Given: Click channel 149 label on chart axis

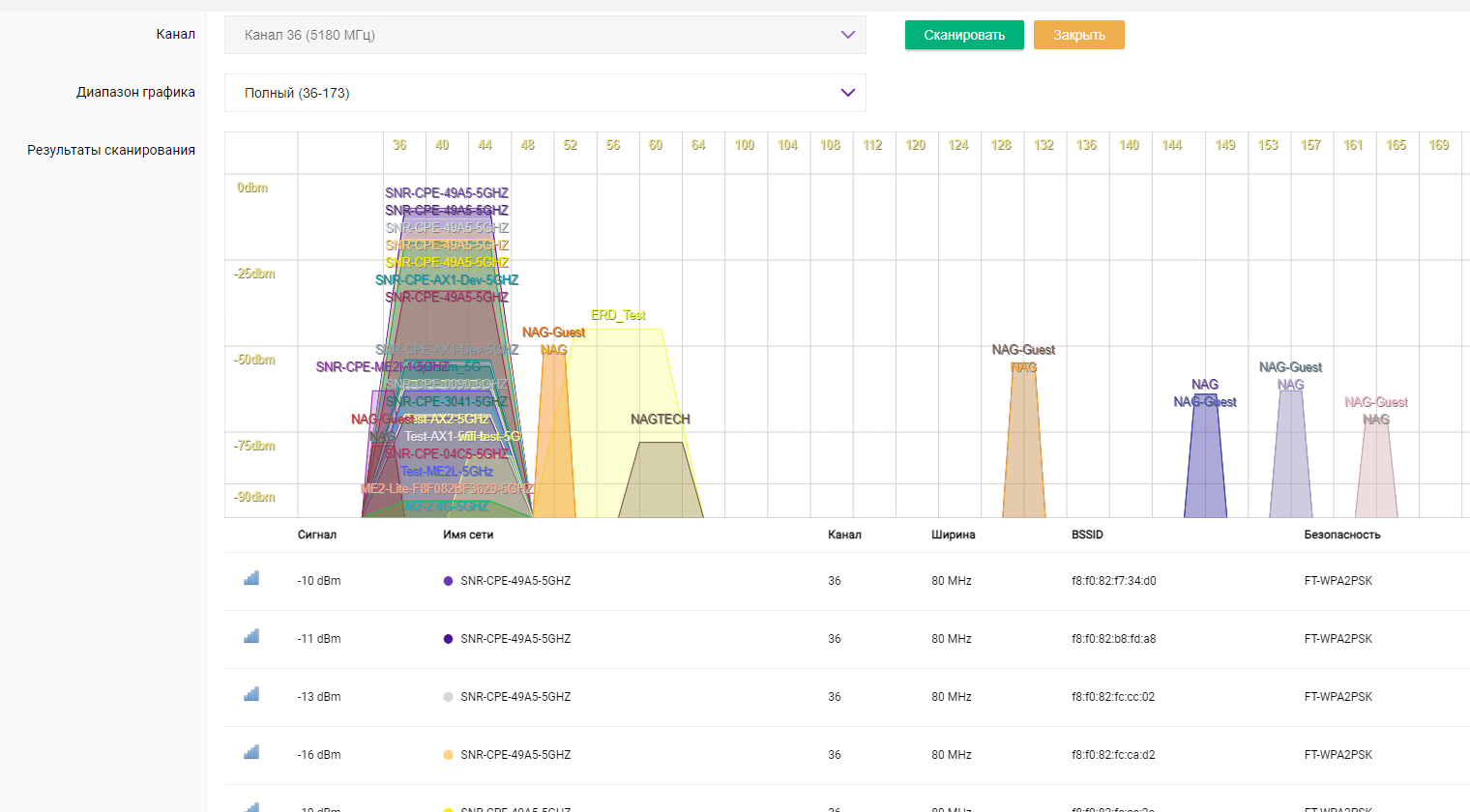Looking at the screenshot, I should point(1225,145).
